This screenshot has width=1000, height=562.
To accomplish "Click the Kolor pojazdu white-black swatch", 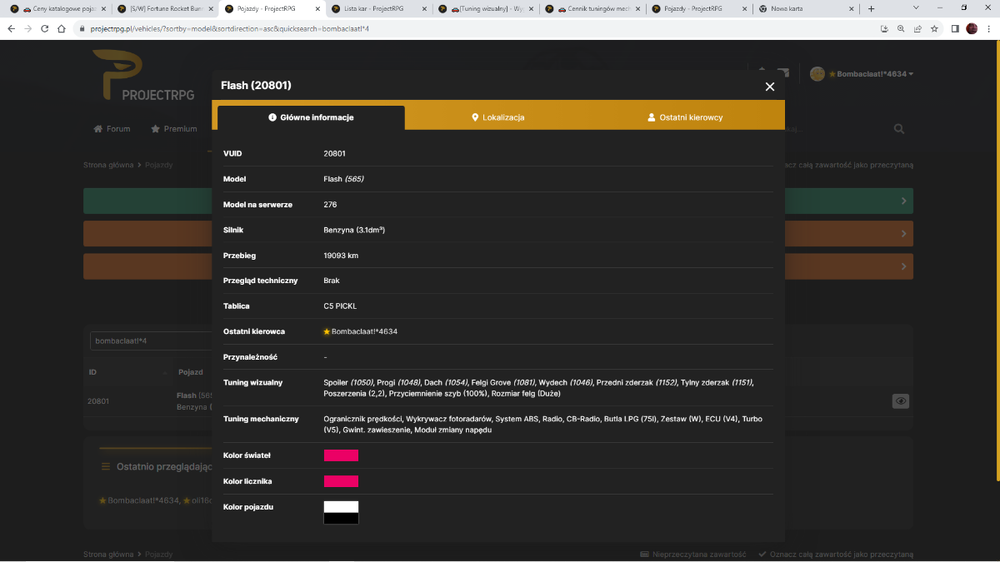I will [x=341, y=512].
